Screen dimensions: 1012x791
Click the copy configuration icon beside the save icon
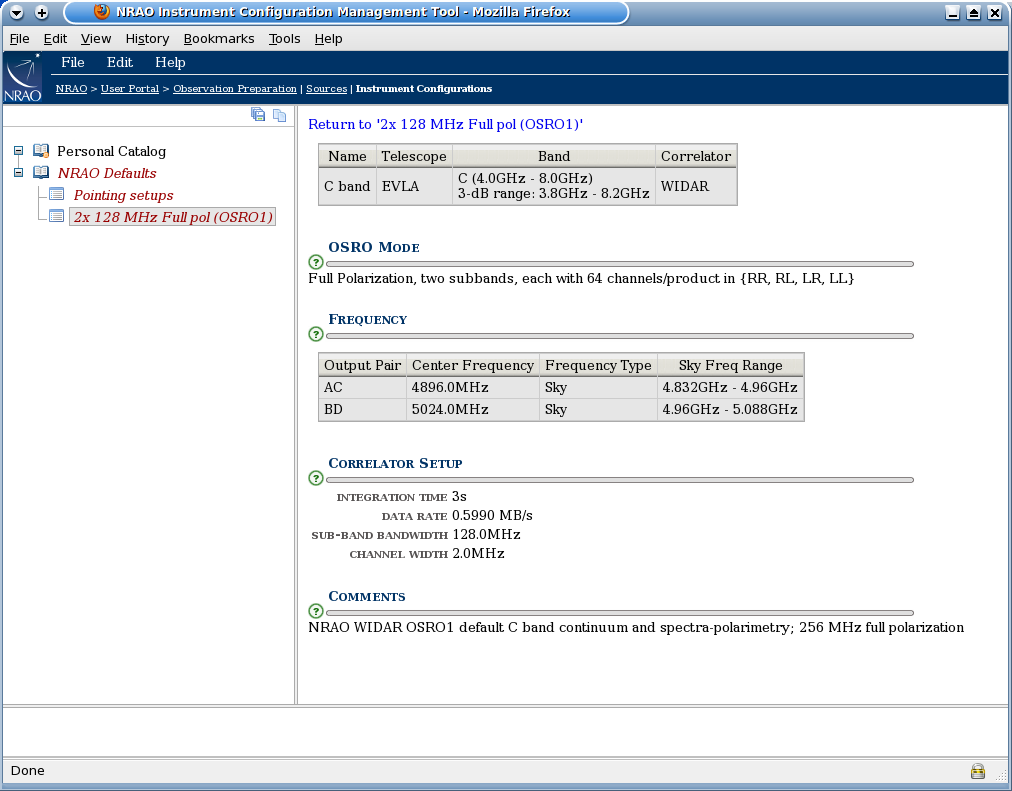pyautogui.click(x=279, y=115)
